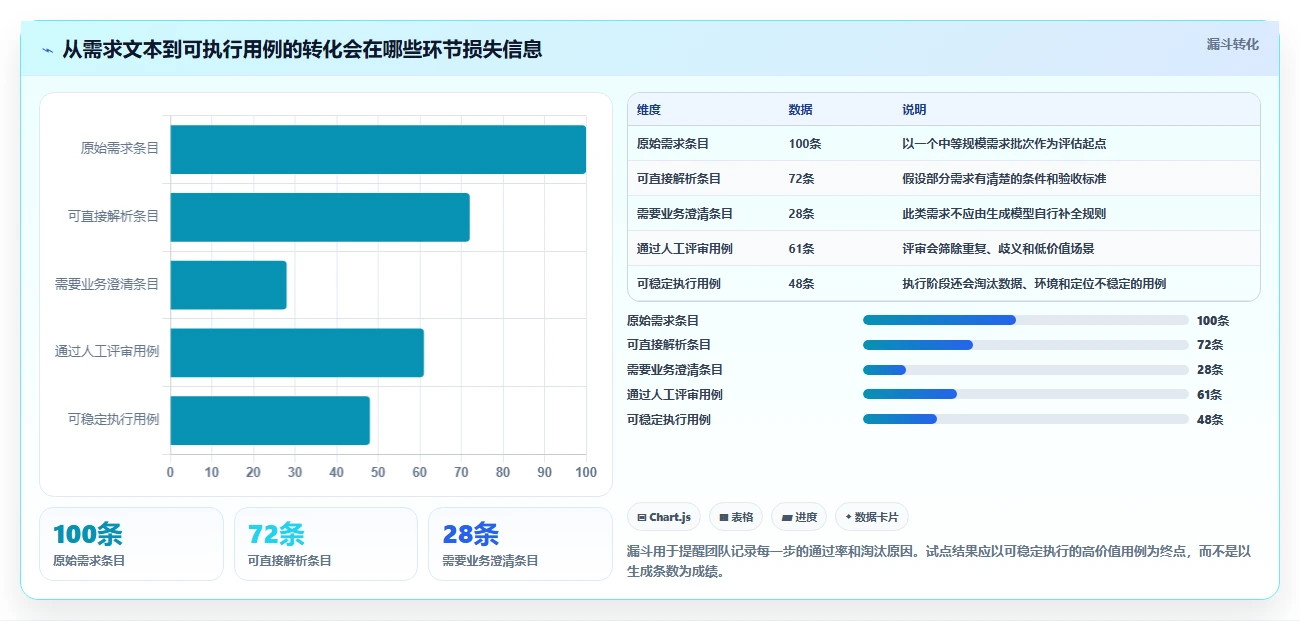Click the 进度 chip

[x=799, y=517]
